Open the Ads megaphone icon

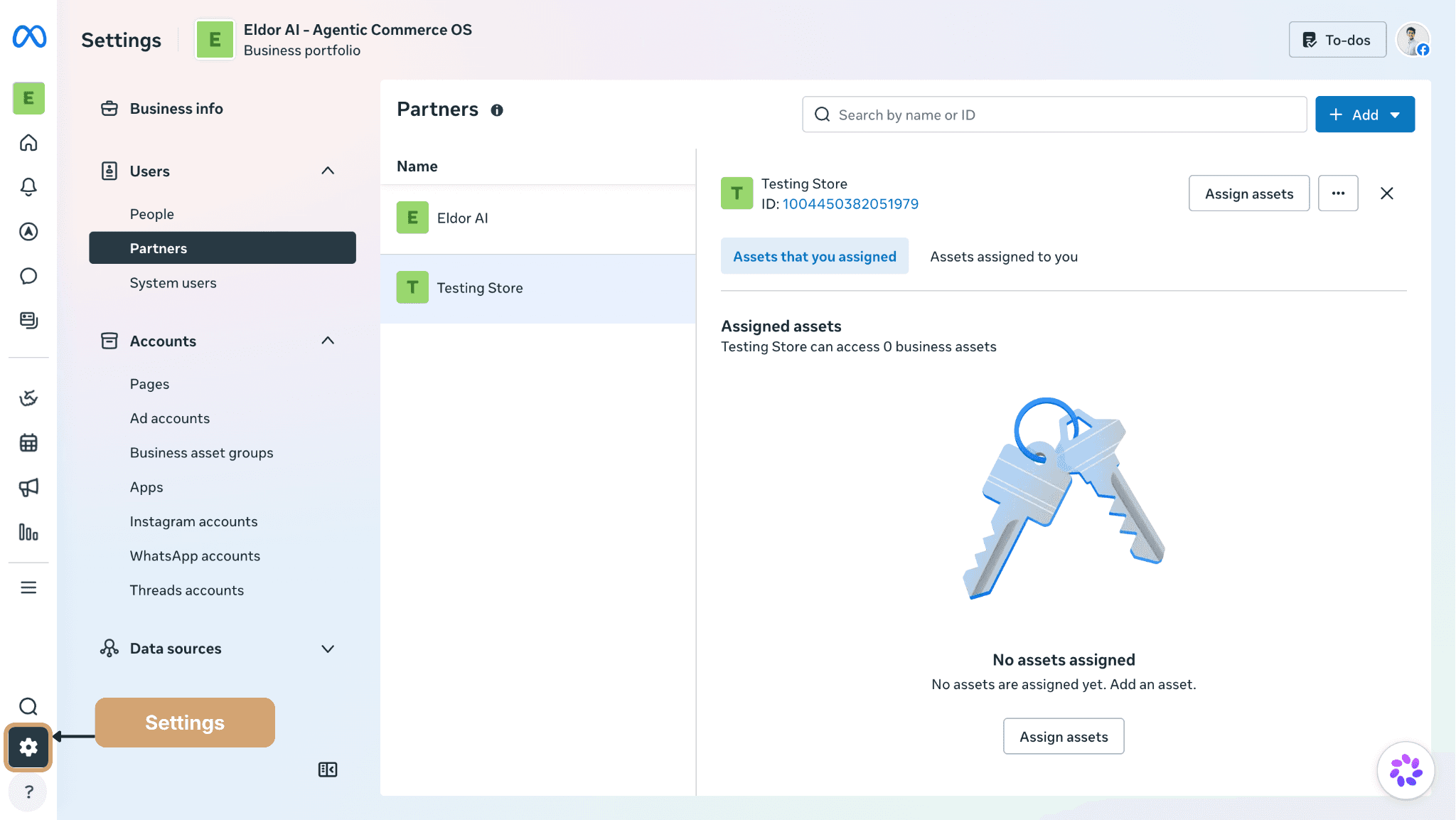(28, 487)
